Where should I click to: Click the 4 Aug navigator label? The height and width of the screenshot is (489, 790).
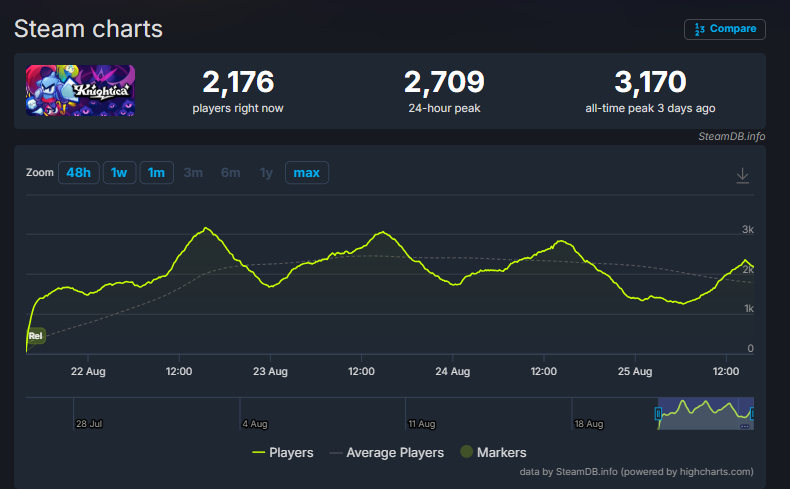pos(255,424)
